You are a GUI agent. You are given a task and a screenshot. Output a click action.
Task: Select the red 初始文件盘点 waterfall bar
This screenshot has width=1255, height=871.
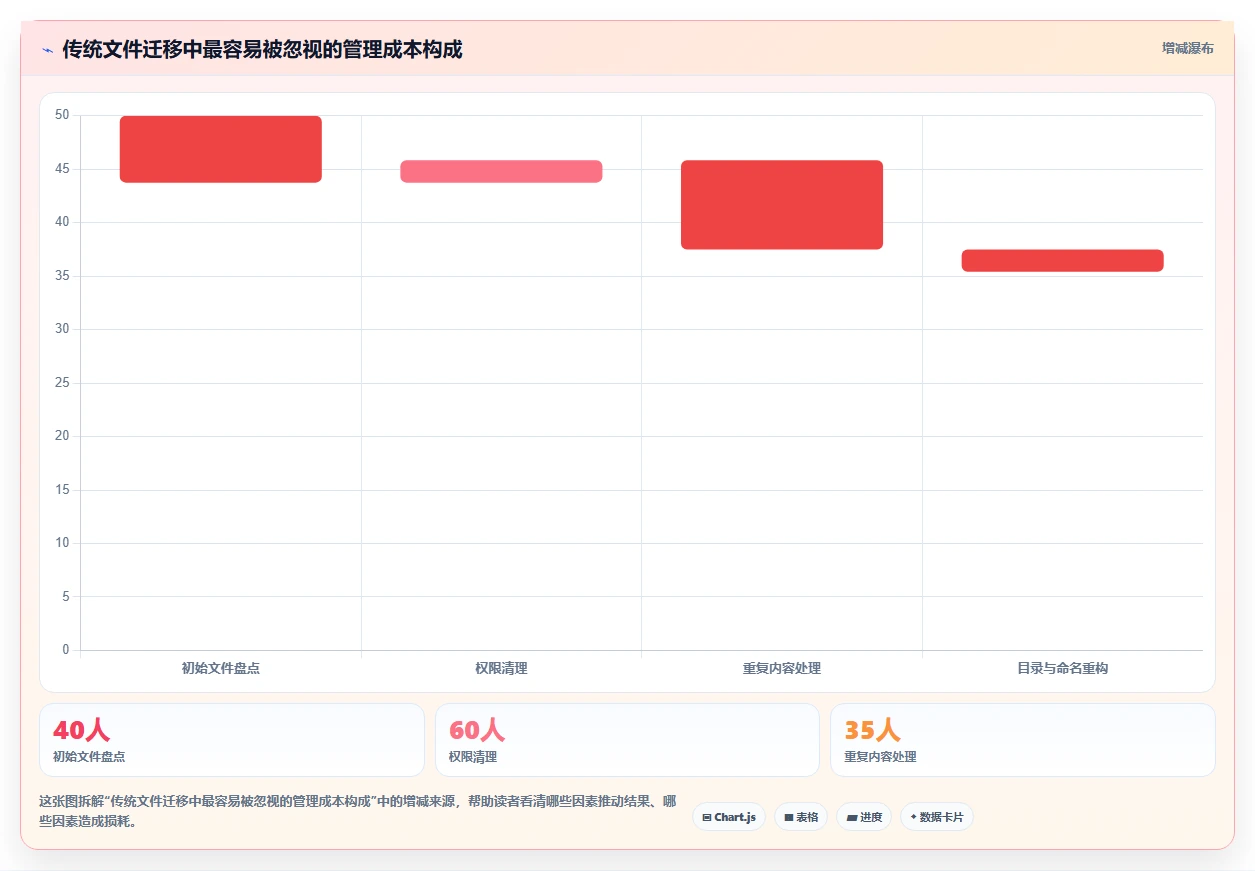pos(221,149)
